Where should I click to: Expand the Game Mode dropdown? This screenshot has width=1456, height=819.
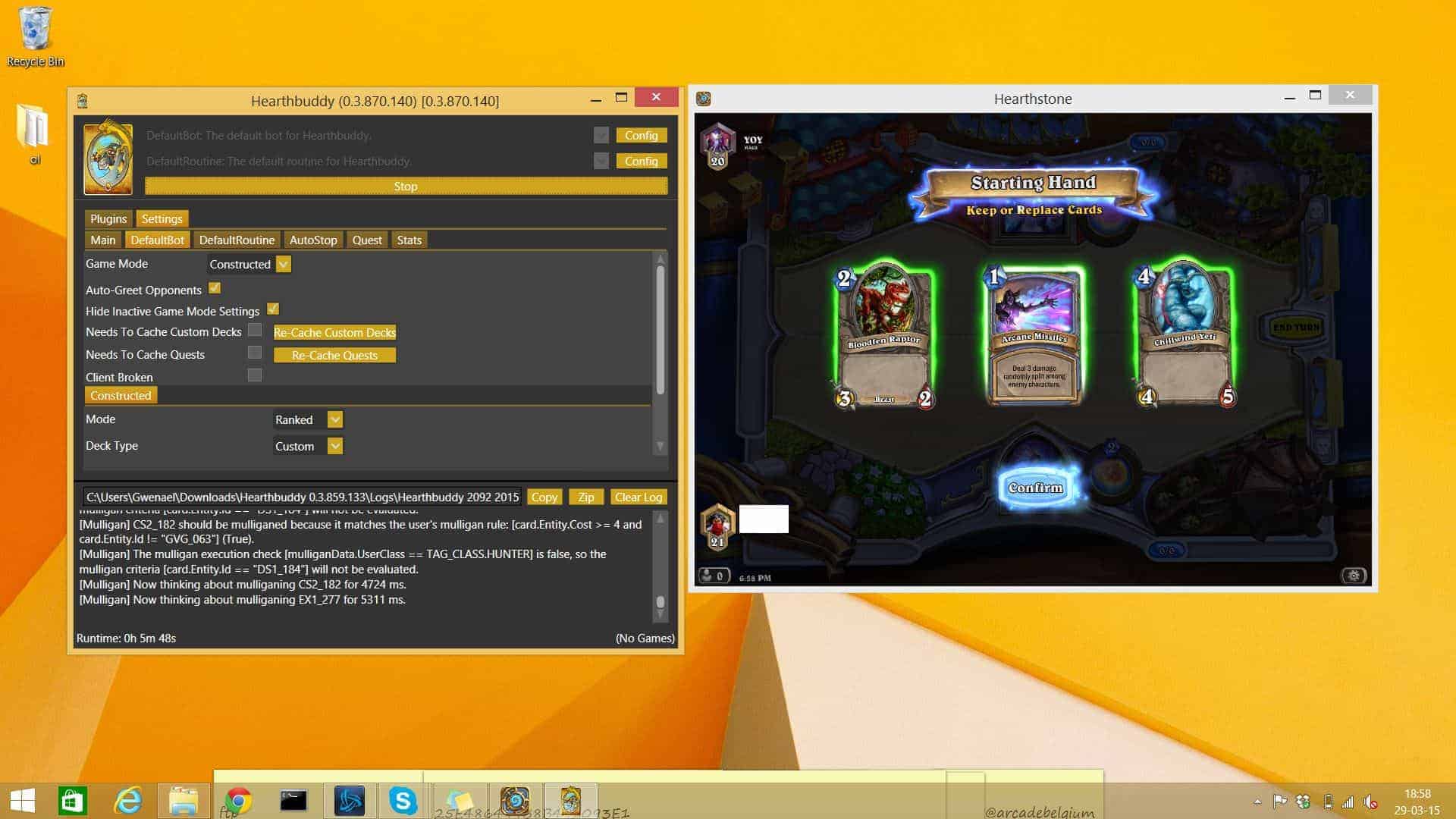tap(284, 264)
